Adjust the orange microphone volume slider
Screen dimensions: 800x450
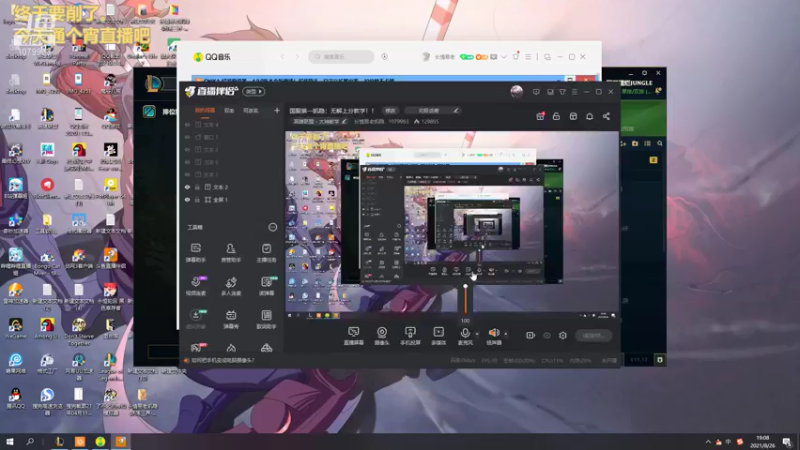point(465,299)
